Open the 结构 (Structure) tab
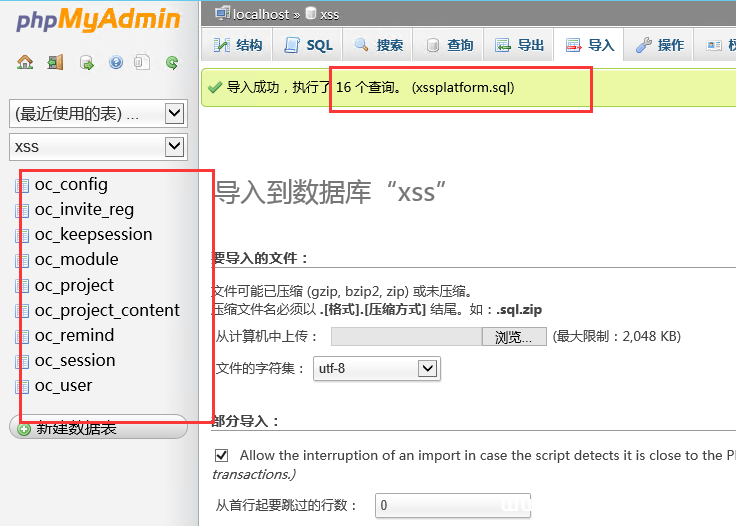The image size is (736, 526). 237,45
